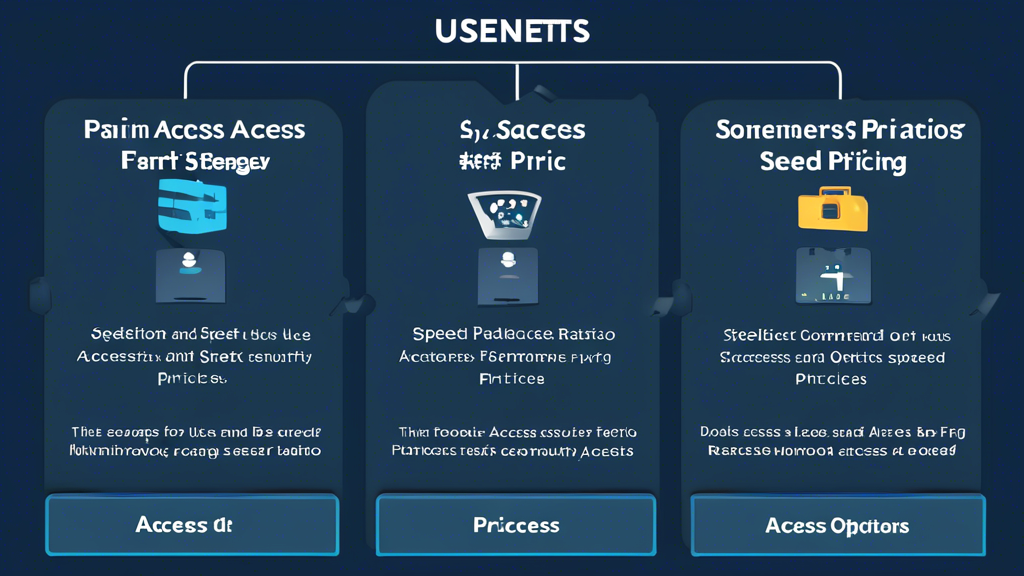Select the "Sedeltion and Sreet" description text
The height and width of the screenshot is (576, 1024).
tap(200, 335)
